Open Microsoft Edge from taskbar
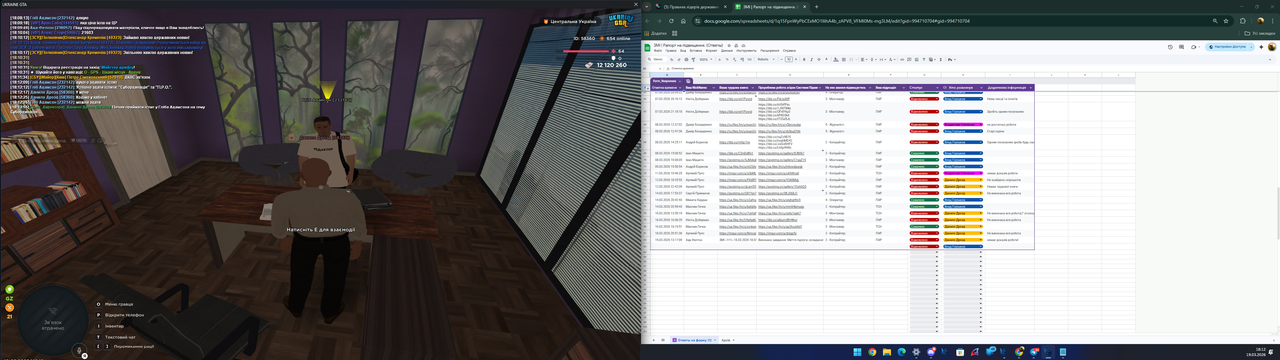Screen dimensions: 1280x360 pyautogui.click(x=901, y=352)
